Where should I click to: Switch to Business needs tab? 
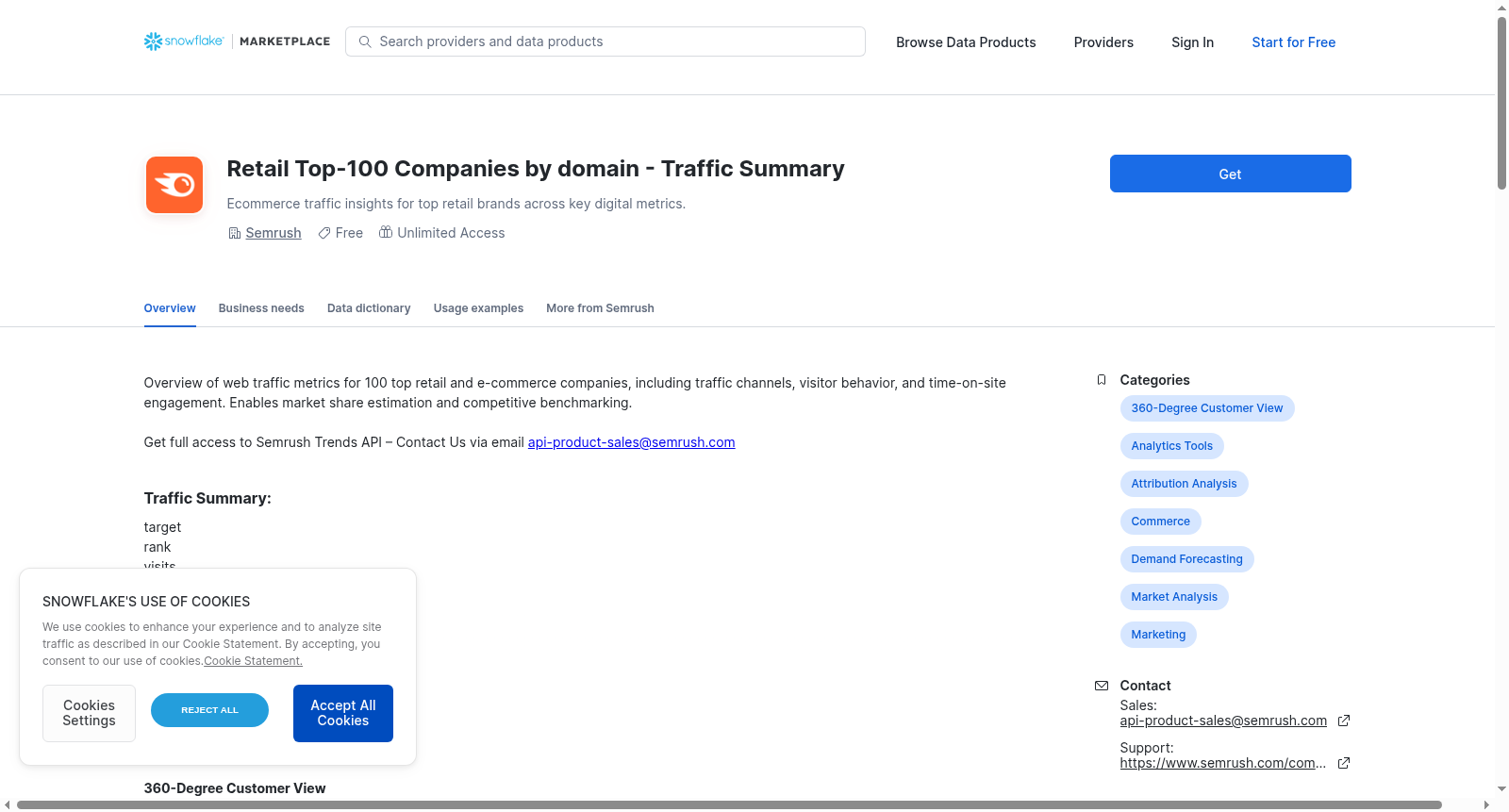[x=261, y=308]
